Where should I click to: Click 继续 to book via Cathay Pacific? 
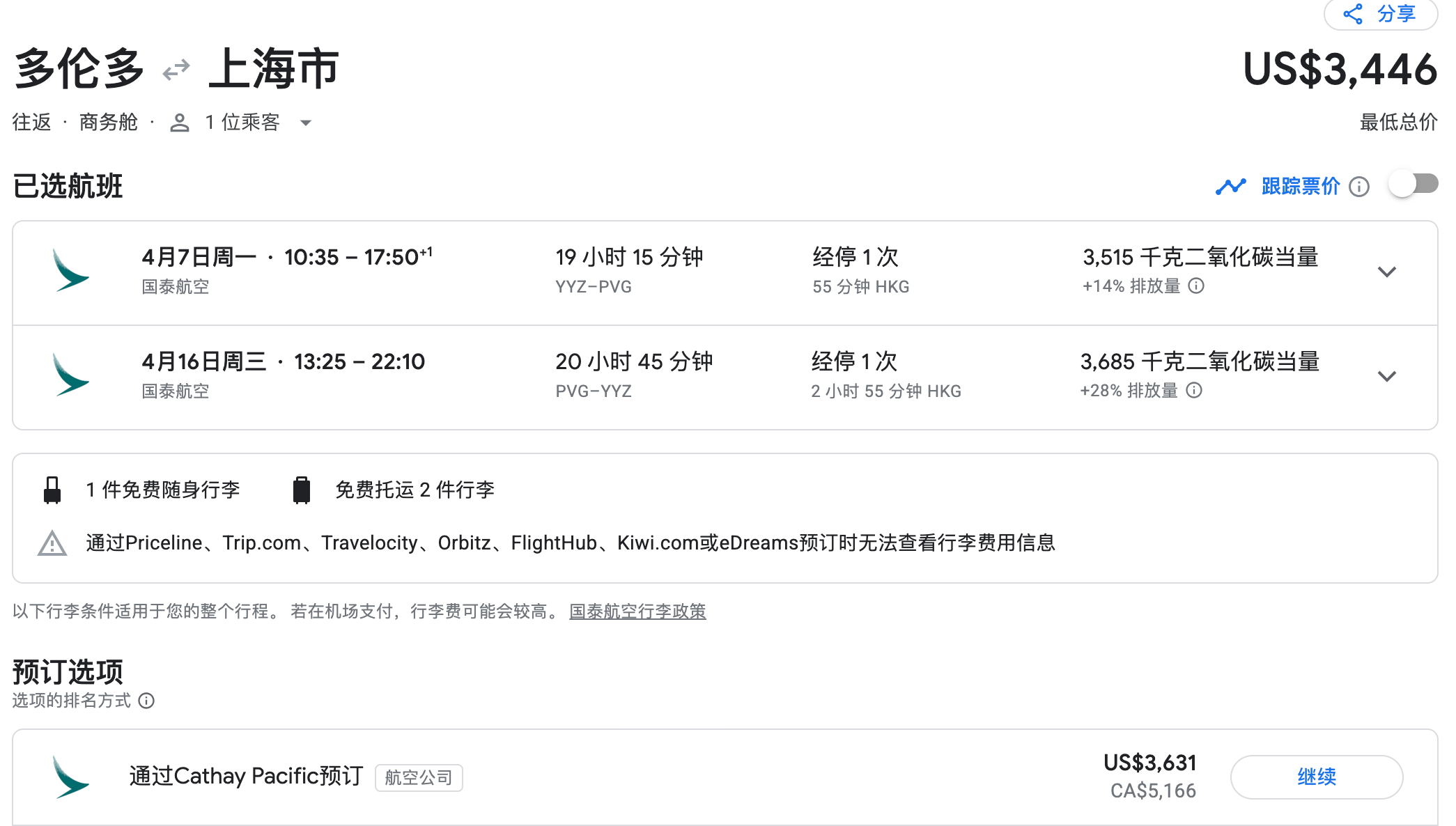tap(1316, 777)
